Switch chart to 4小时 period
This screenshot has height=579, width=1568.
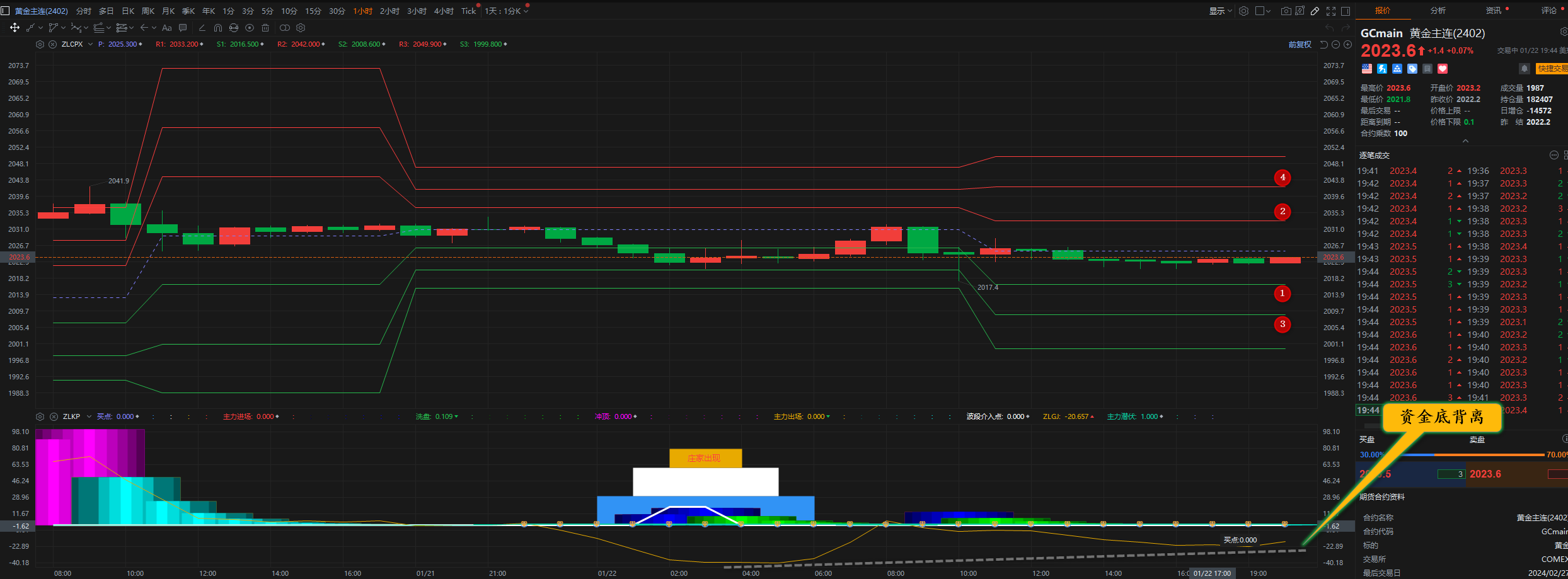pos(444,11)
